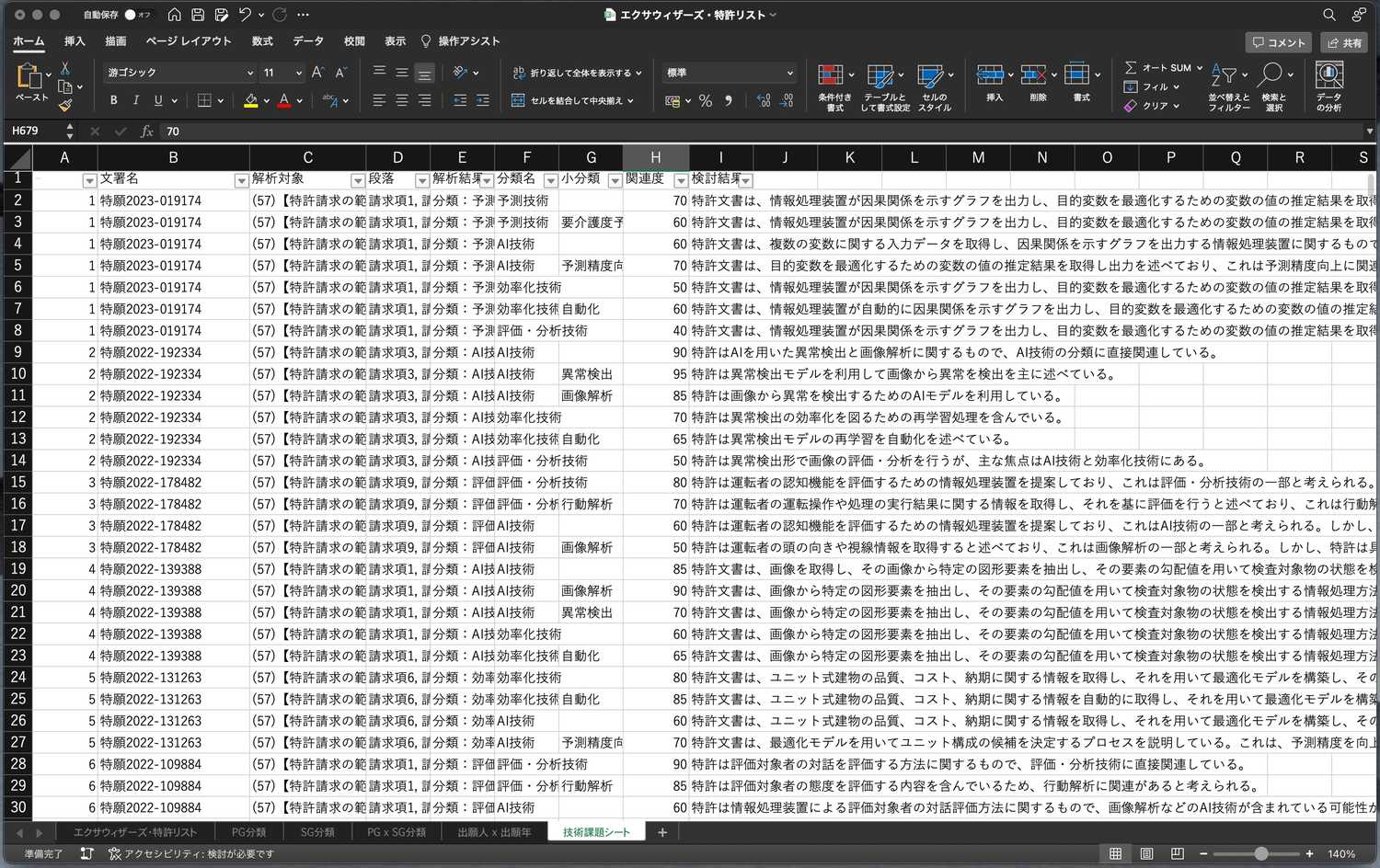Image resolution: width=1380 pixels, height=868 pixels.
Task: Apply the red font color
Action: (x=284, y=100)
